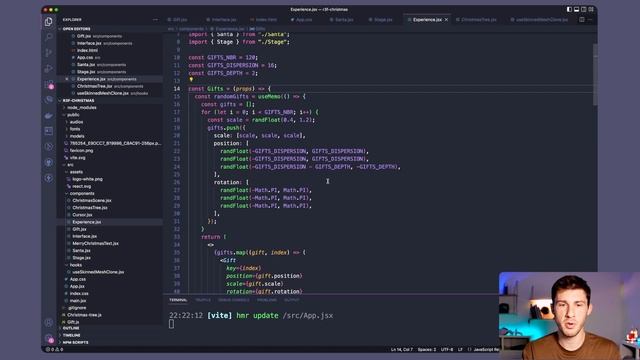Open the Search view in activity bar
The image size is (640, 360).
click(x=49, y=37)
